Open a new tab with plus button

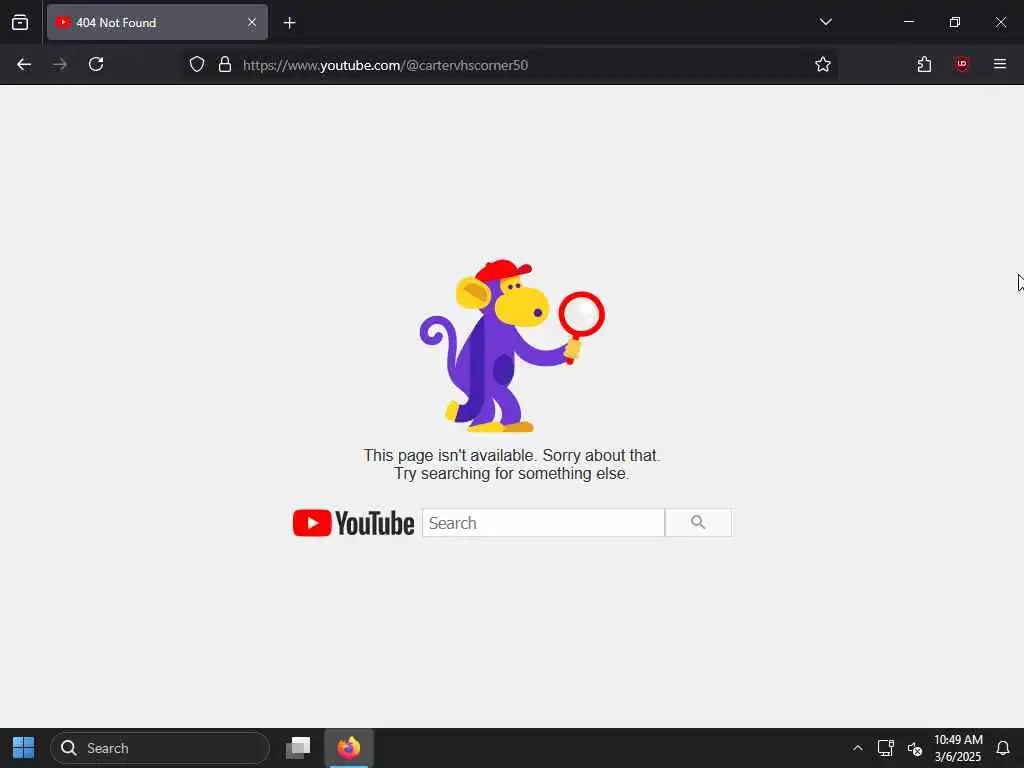tap(290, 23)
